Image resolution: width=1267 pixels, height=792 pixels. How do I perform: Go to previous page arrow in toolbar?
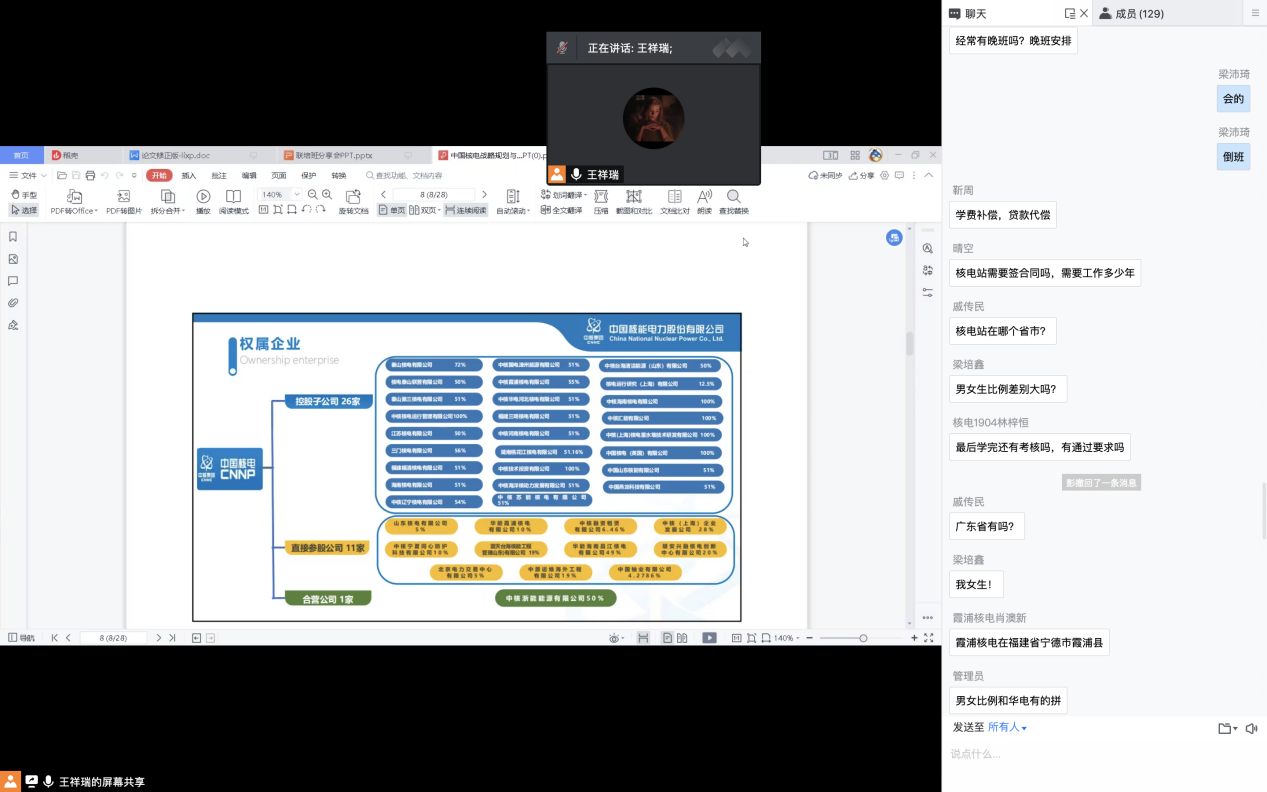coord(383,195)
